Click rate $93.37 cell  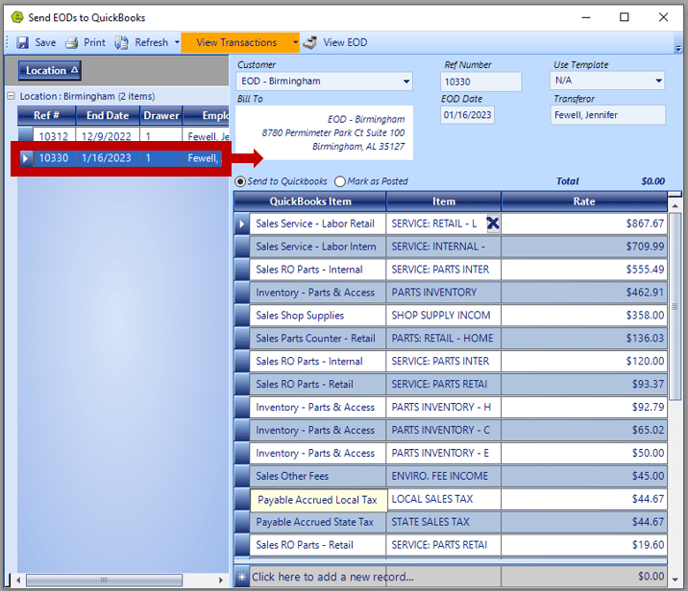pos(584,384)
